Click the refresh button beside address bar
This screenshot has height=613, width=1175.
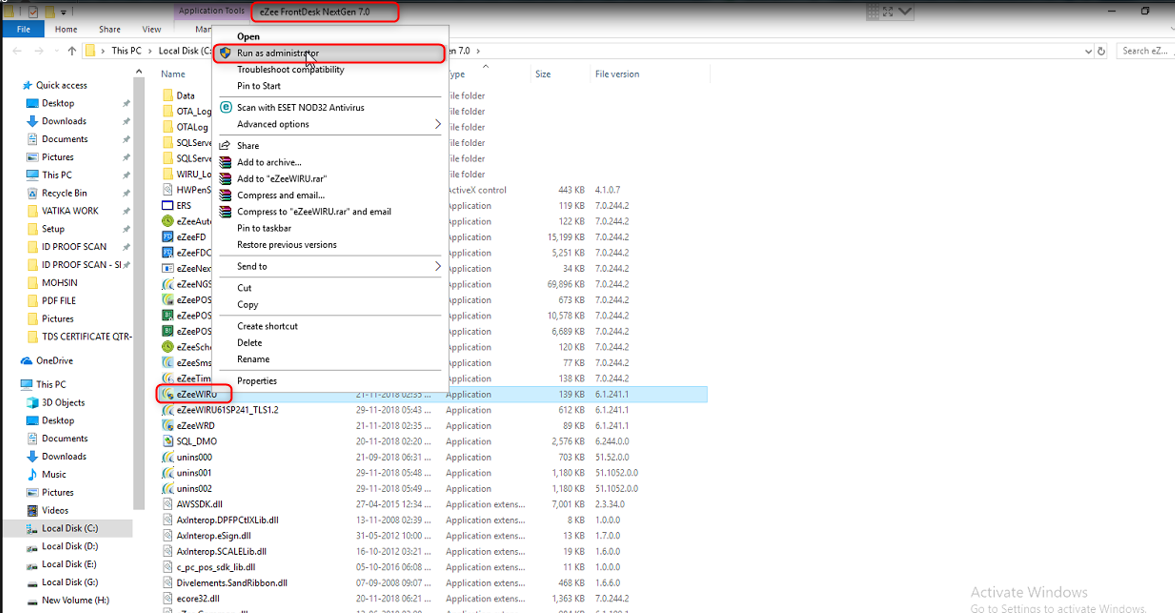click(x=1101, y=51)
